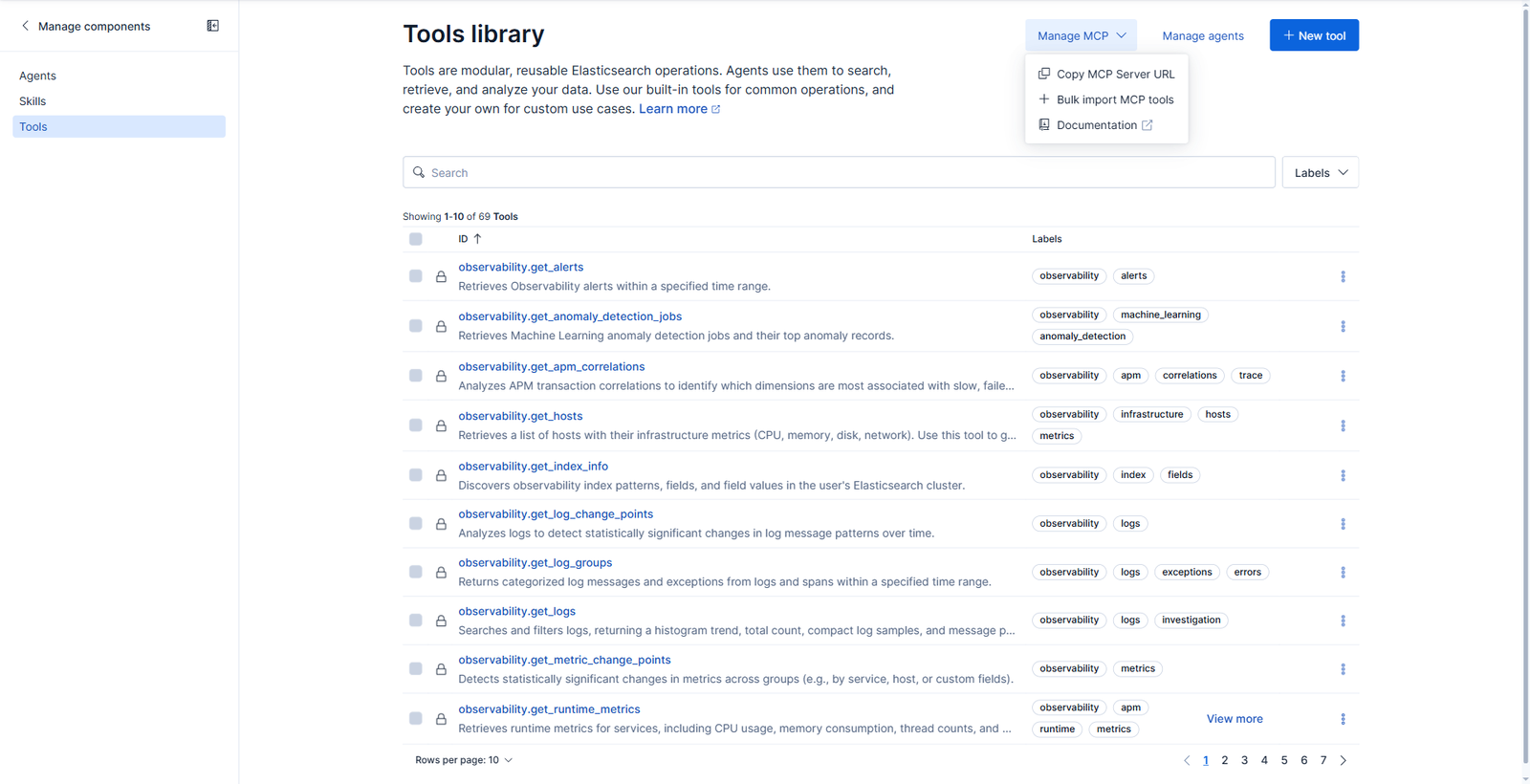Jump to page 7 of results
This screenshot has width=1530, height=784.
pyautogui.click(x=1323, y=760)
